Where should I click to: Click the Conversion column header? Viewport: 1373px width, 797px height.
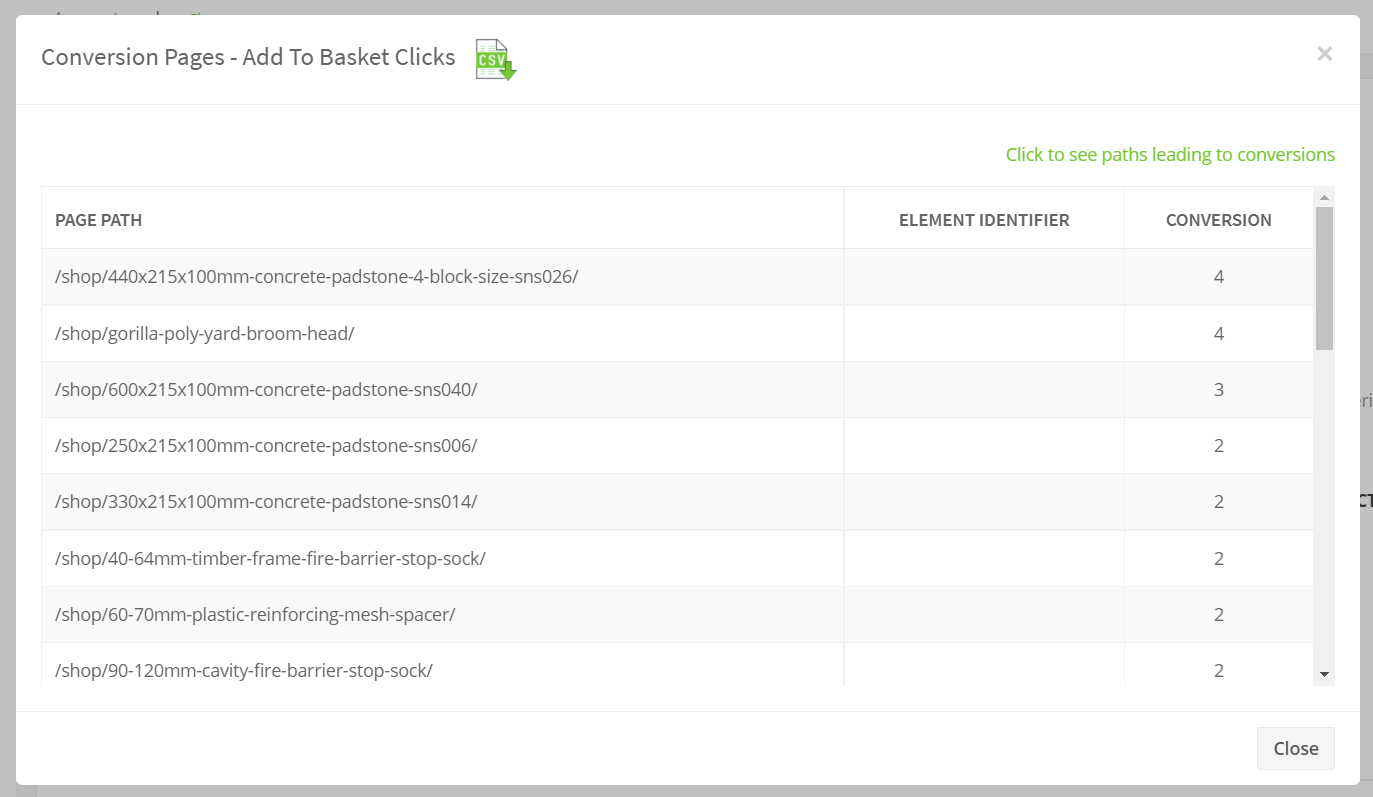[1218, 220]
